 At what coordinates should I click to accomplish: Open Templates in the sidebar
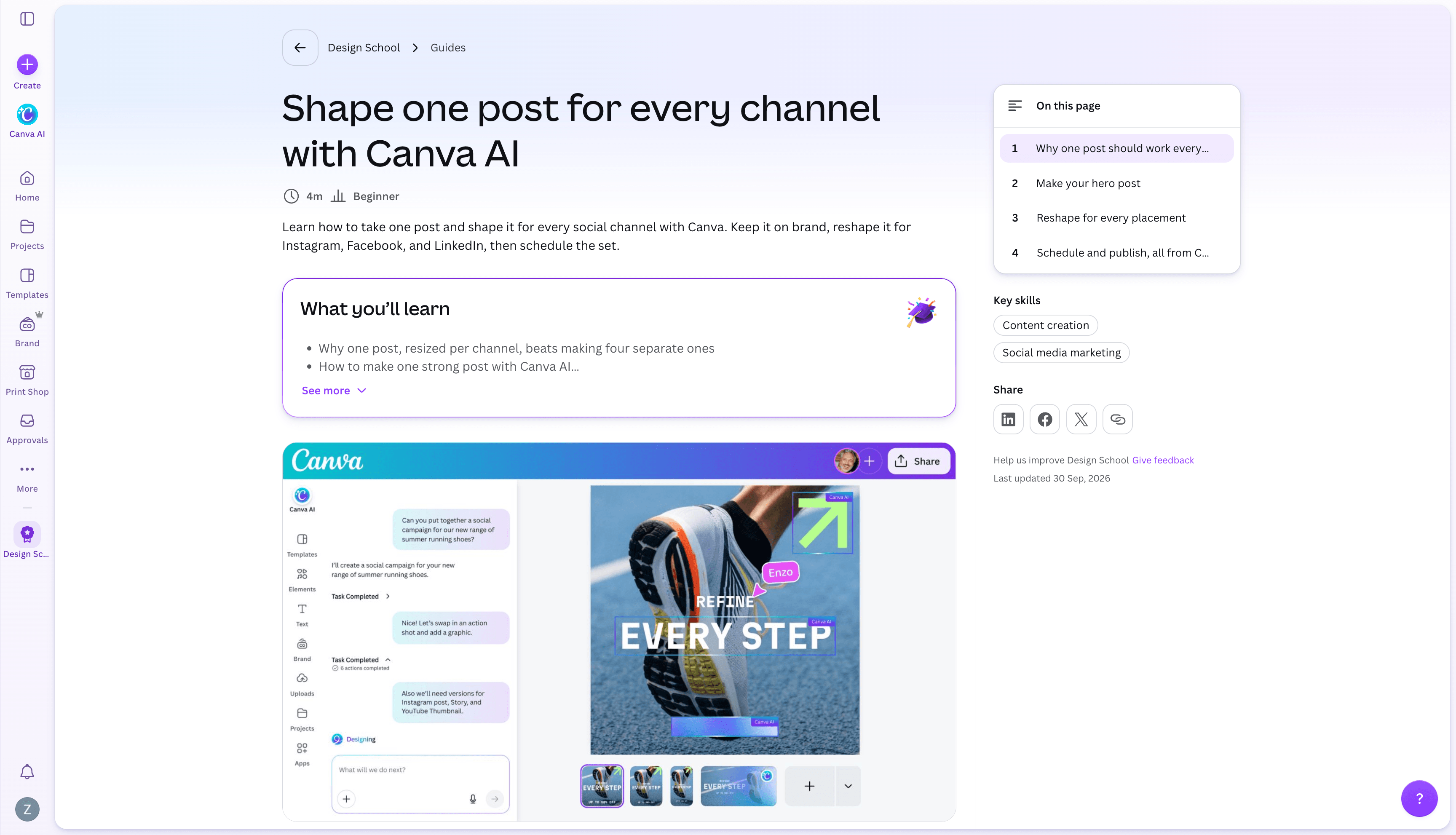tap(27, 283)
